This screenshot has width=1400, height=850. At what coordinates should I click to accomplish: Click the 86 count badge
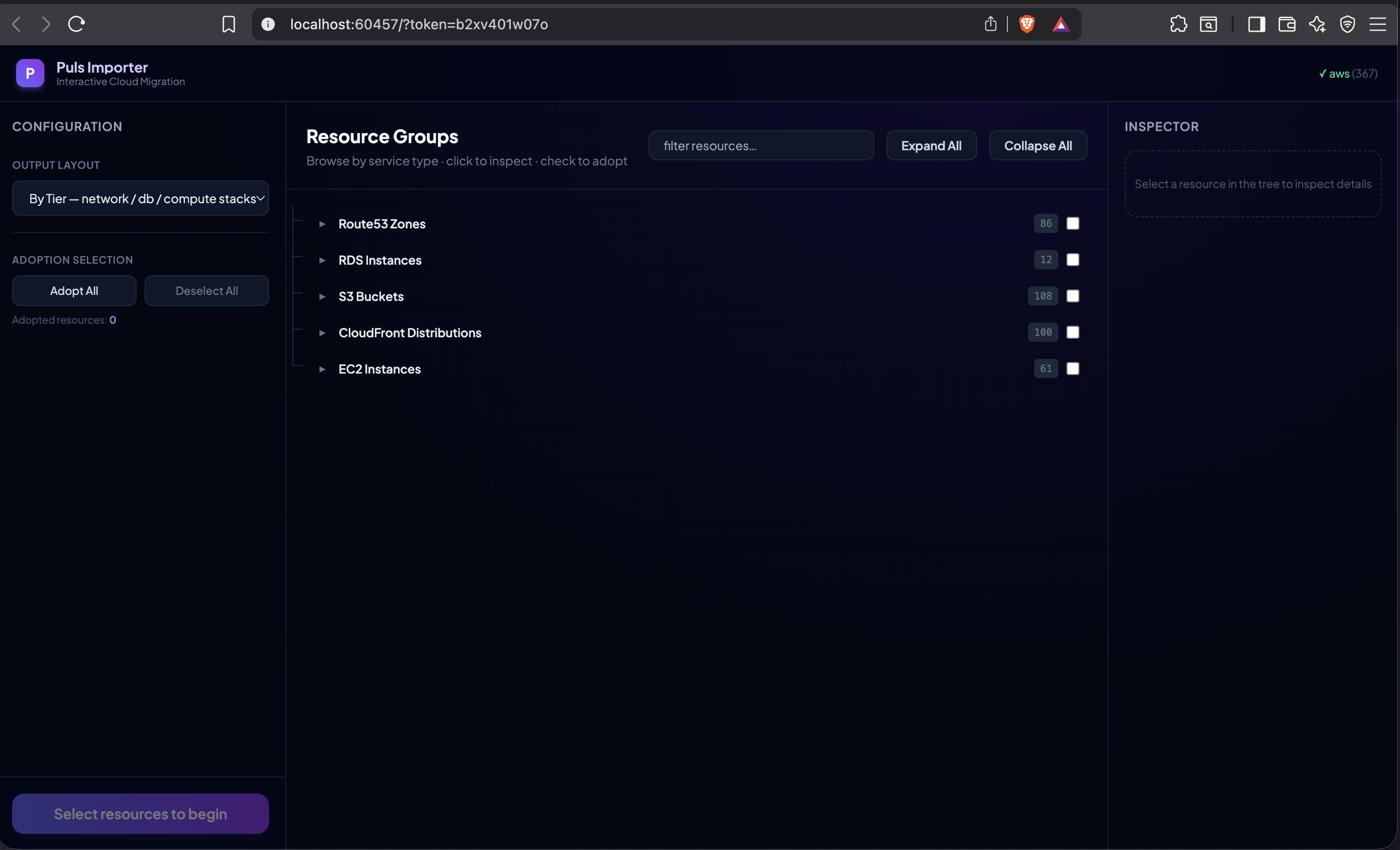coord(1046,223)
